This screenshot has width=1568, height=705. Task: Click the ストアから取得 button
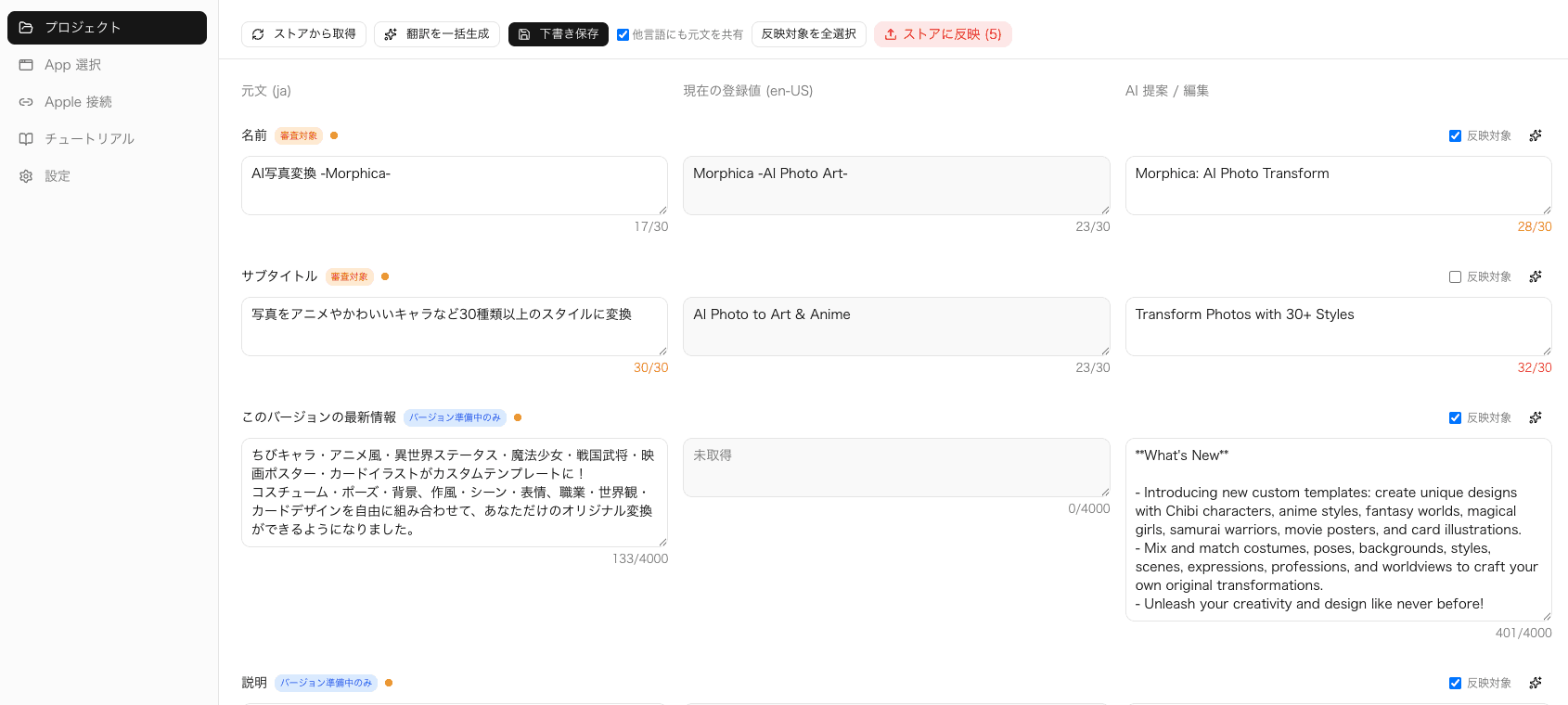click(x=303, y=34)
